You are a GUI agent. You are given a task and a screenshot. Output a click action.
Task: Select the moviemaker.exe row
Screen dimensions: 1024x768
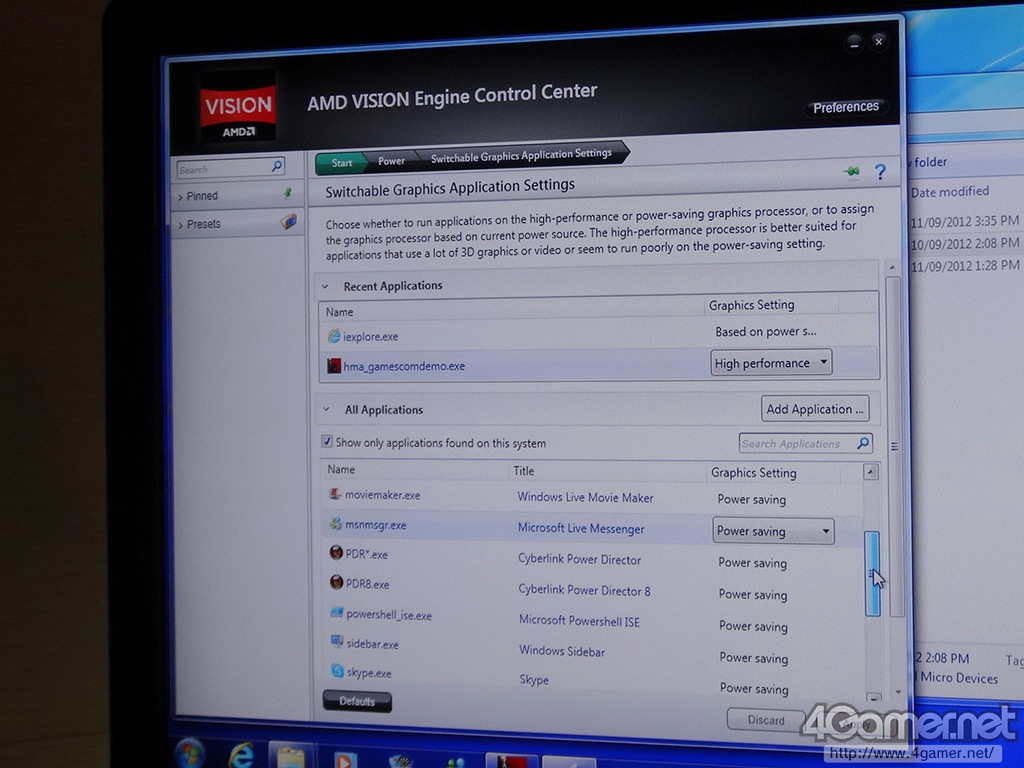pyautogui.click(x=592, y=497)
